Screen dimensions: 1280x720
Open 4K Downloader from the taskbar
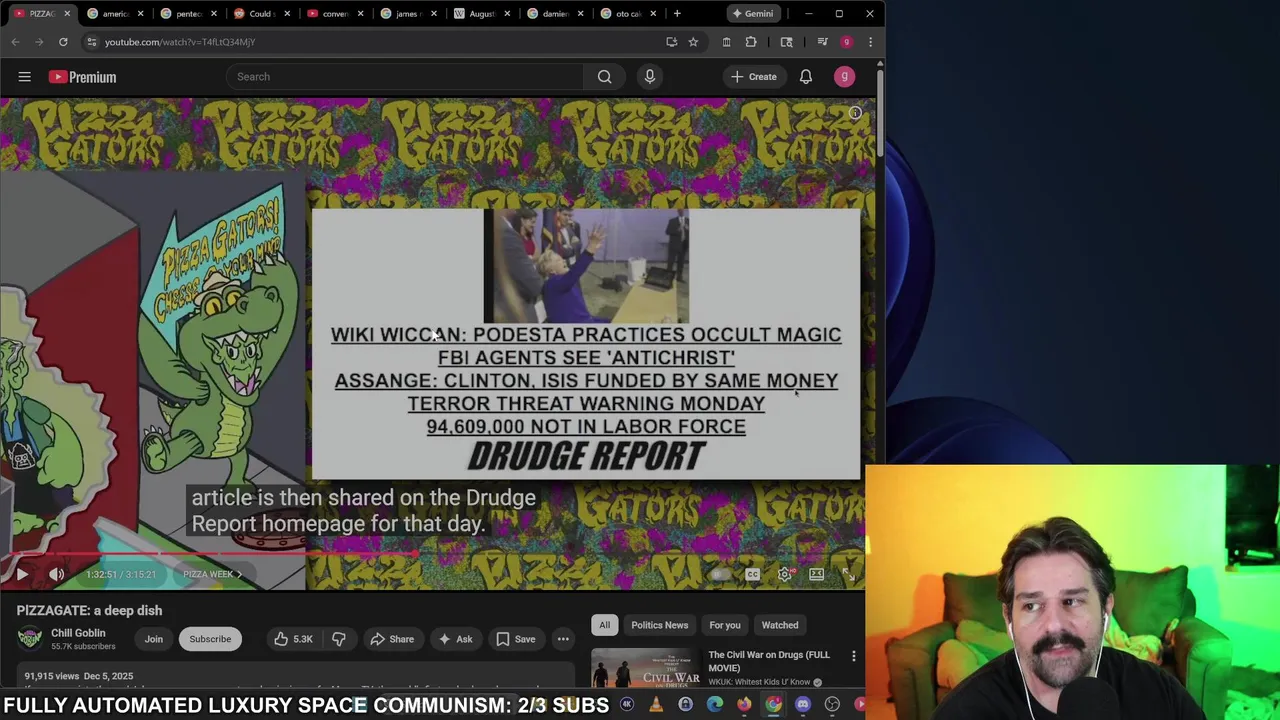(626, 705)
